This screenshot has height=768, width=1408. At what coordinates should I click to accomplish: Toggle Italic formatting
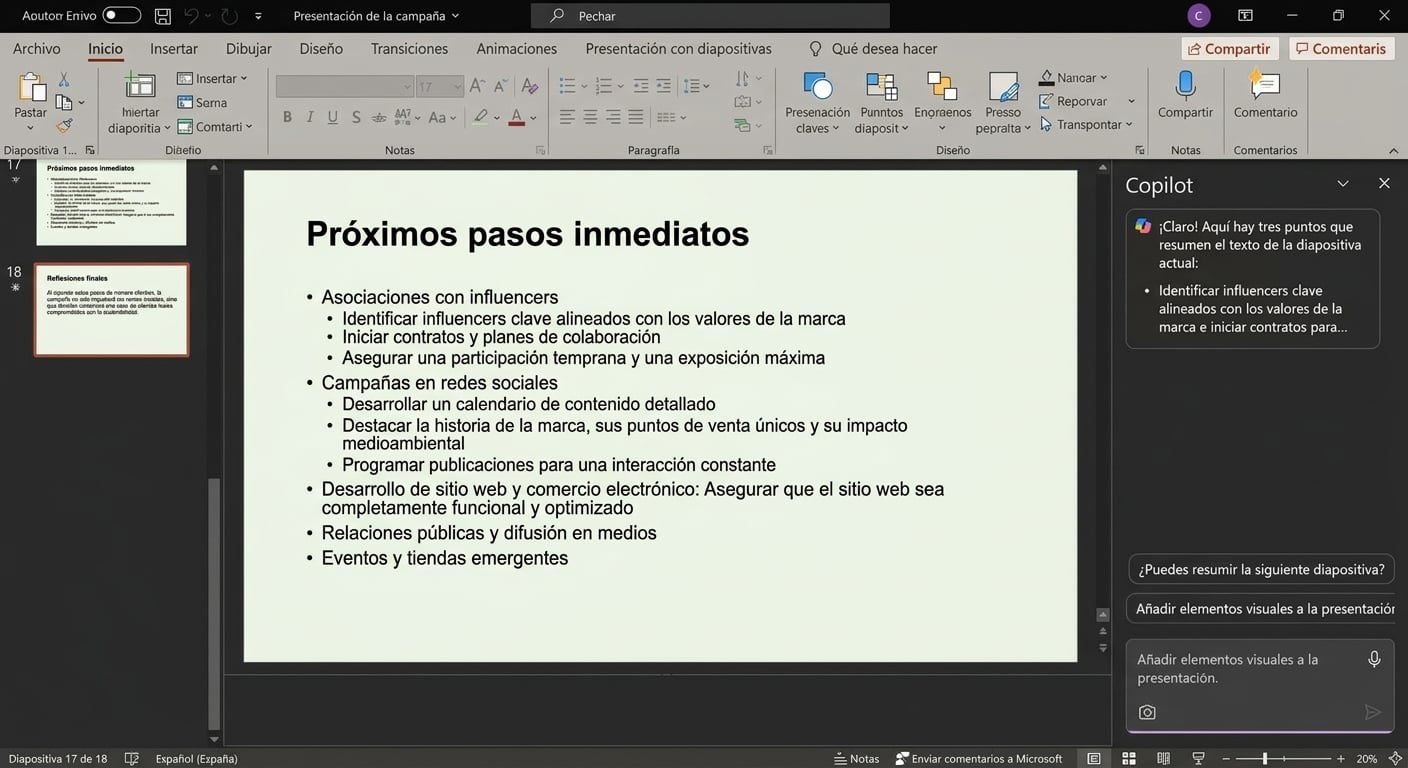(310, 117)
